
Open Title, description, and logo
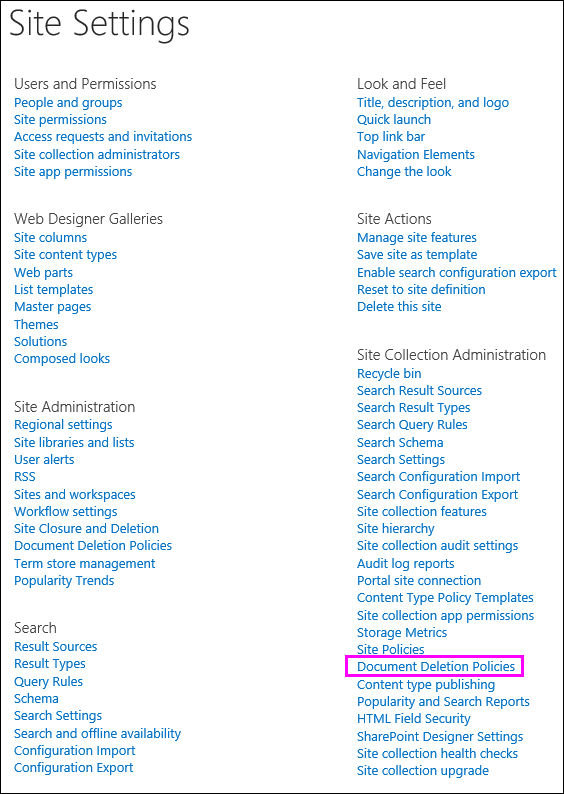pyautogui.click(x=432, y=103)
